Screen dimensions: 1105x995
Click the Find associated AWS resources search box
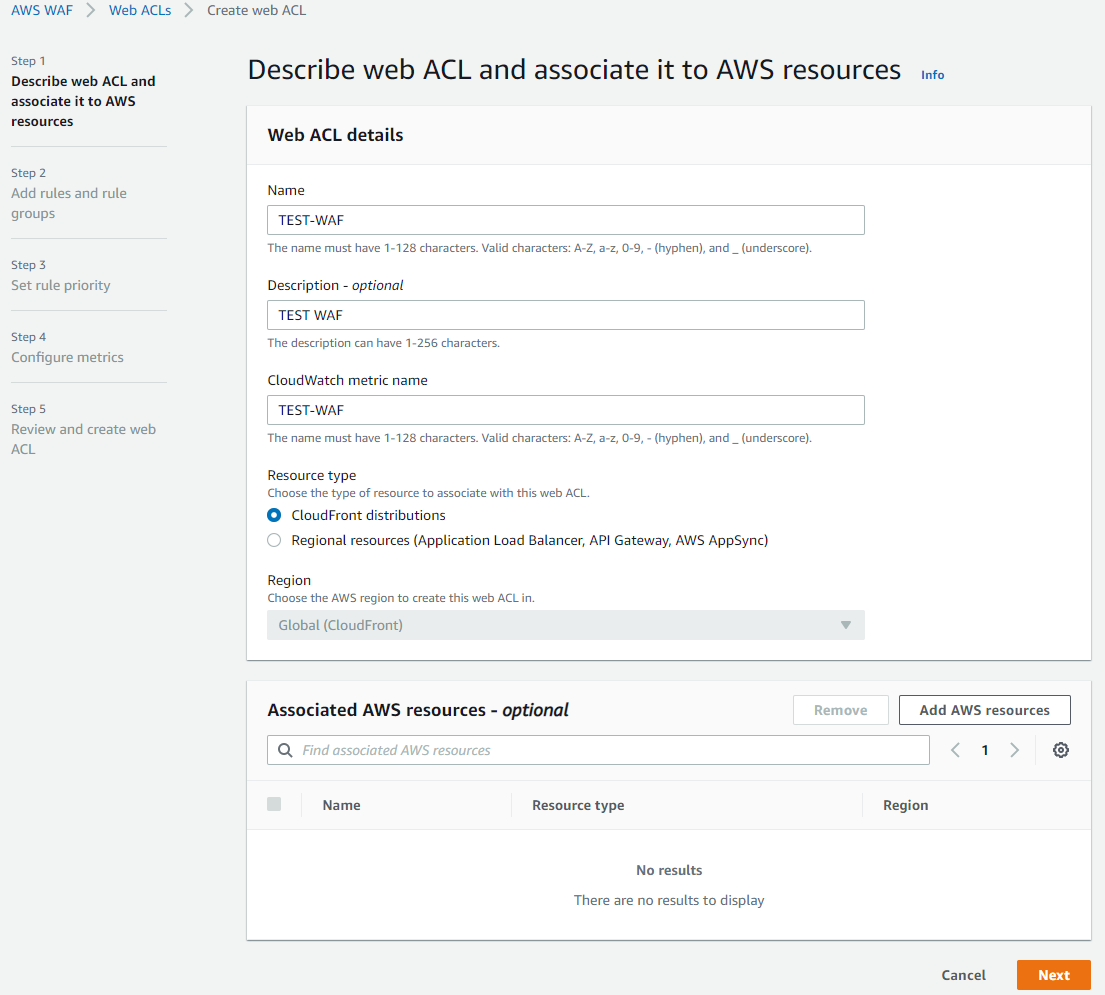point(610,750)
